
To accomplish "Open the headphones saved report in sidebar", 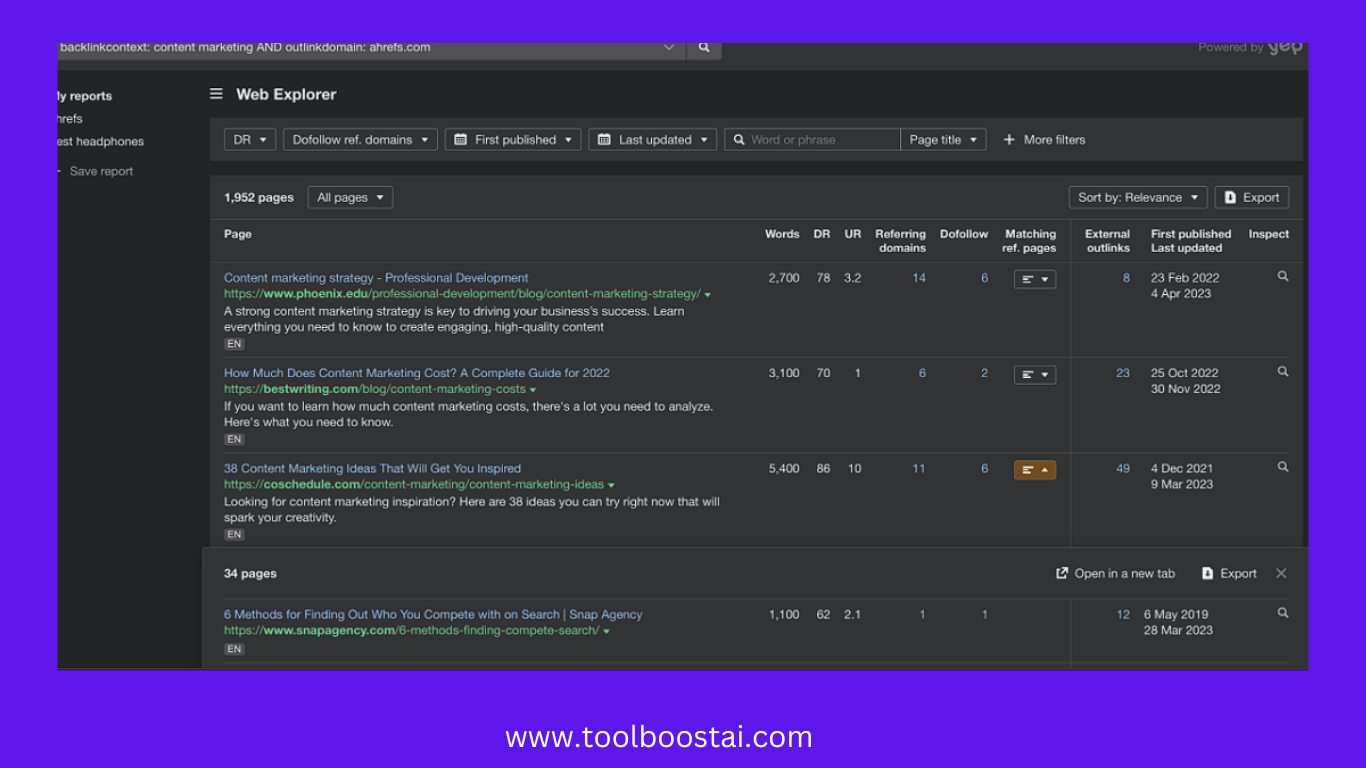I will tap(101, 142).
